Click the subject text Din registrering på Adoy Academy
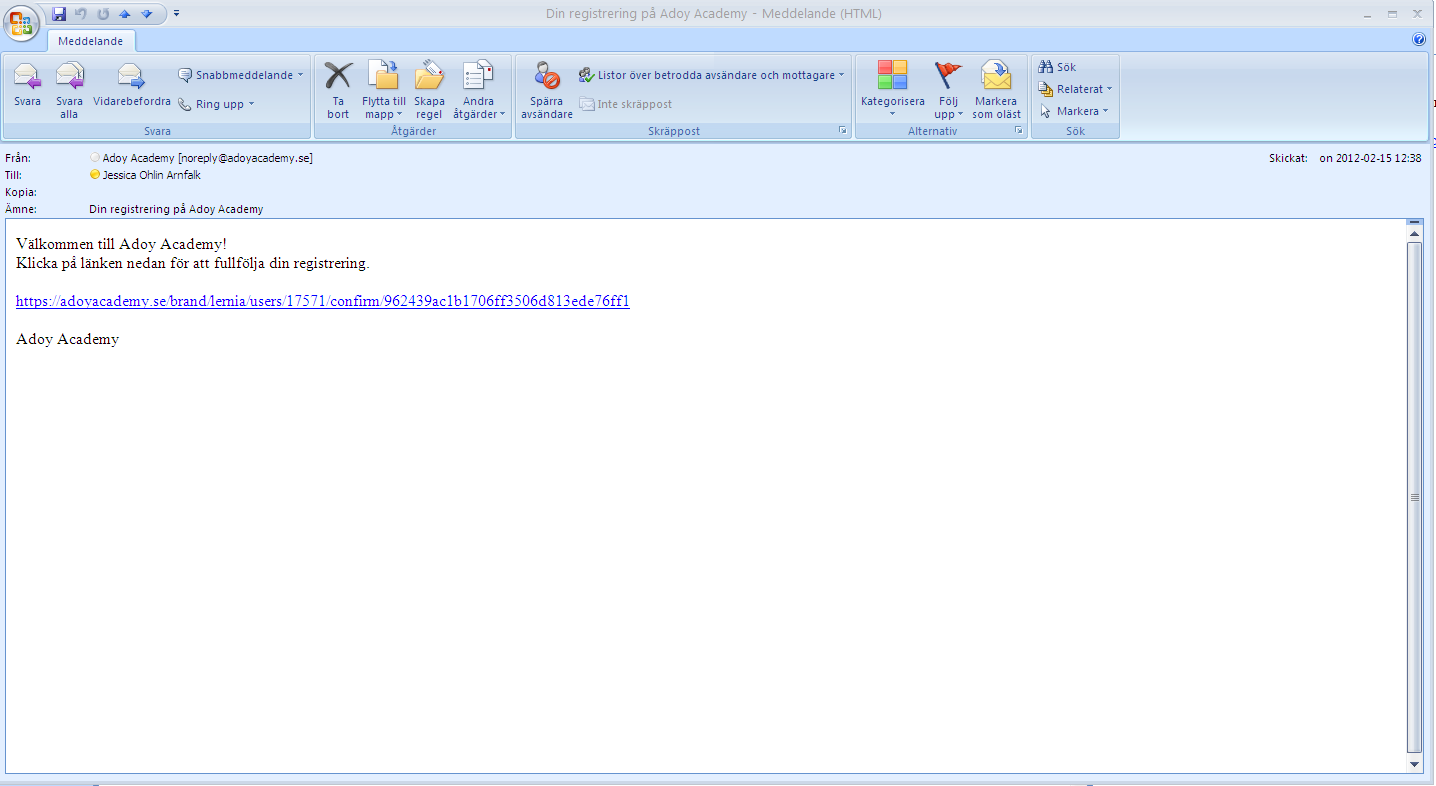The width and height of the screenshot is (1436, 786). click(176, 209)
